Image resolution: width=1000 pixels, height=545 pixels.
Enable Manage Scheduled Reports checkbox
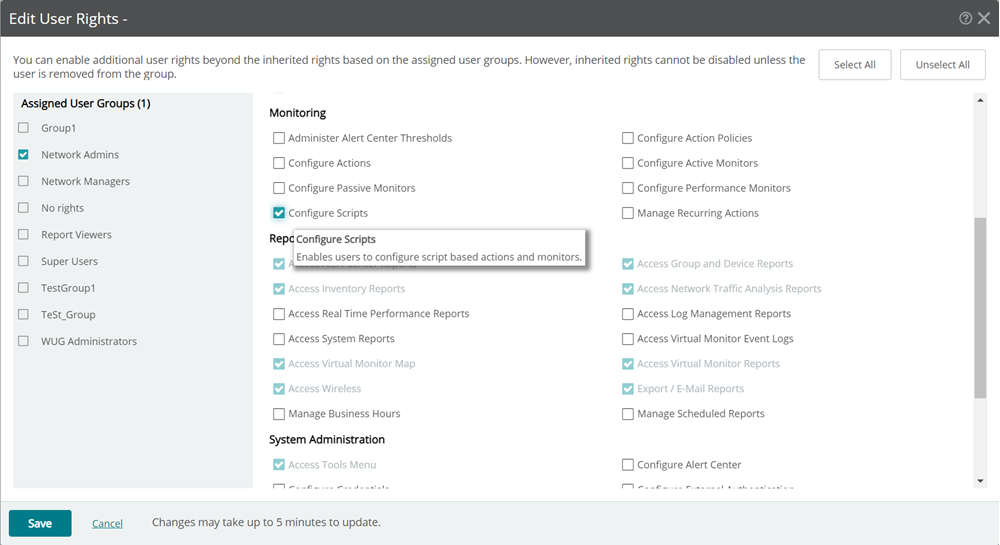(628, 414)
